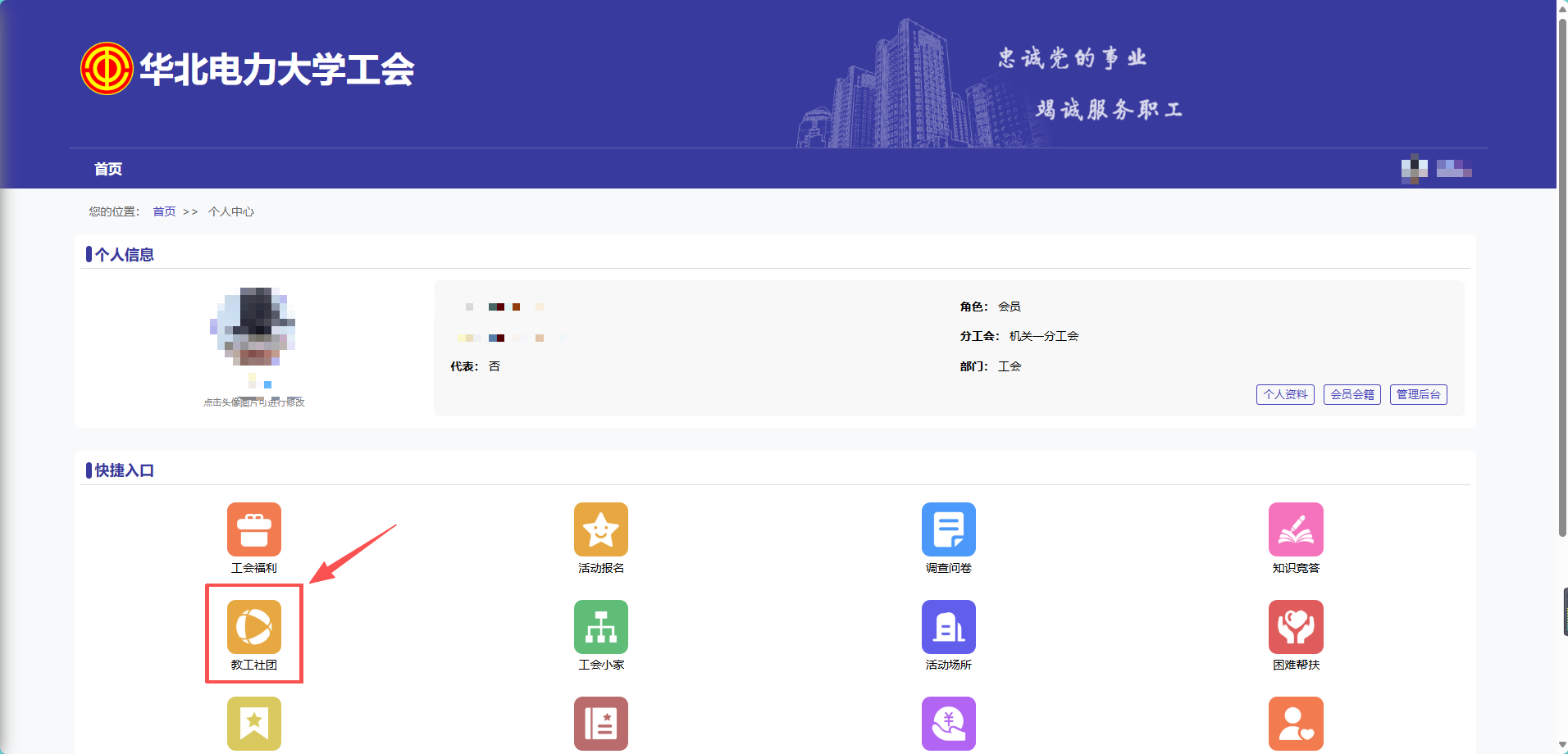Open 个人资料 personal information page
Image resolution: width=1568 pixels, height=754 pixels.
1284,394
